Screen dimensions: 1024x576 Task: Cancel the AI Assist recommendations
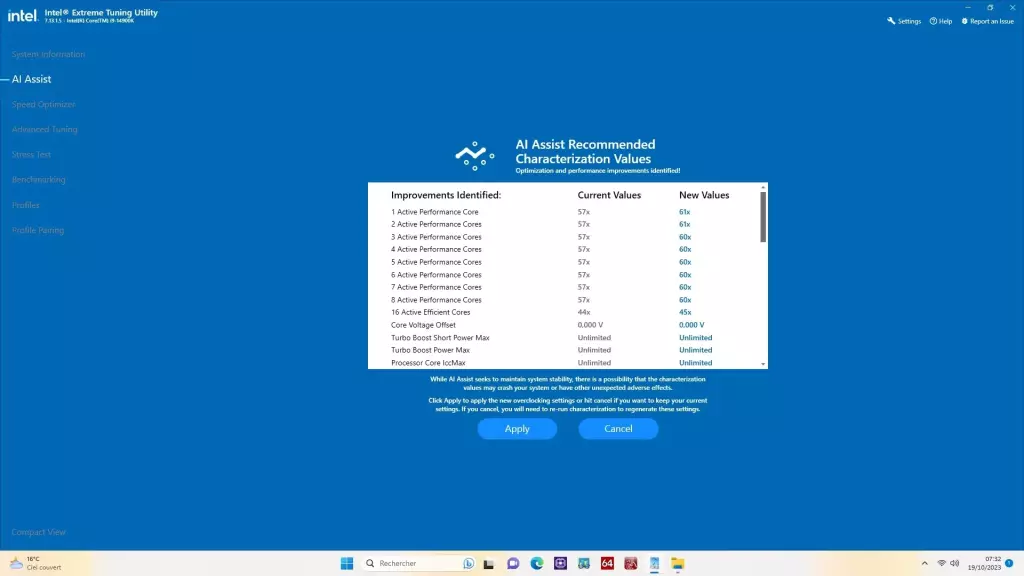point(618,428)
